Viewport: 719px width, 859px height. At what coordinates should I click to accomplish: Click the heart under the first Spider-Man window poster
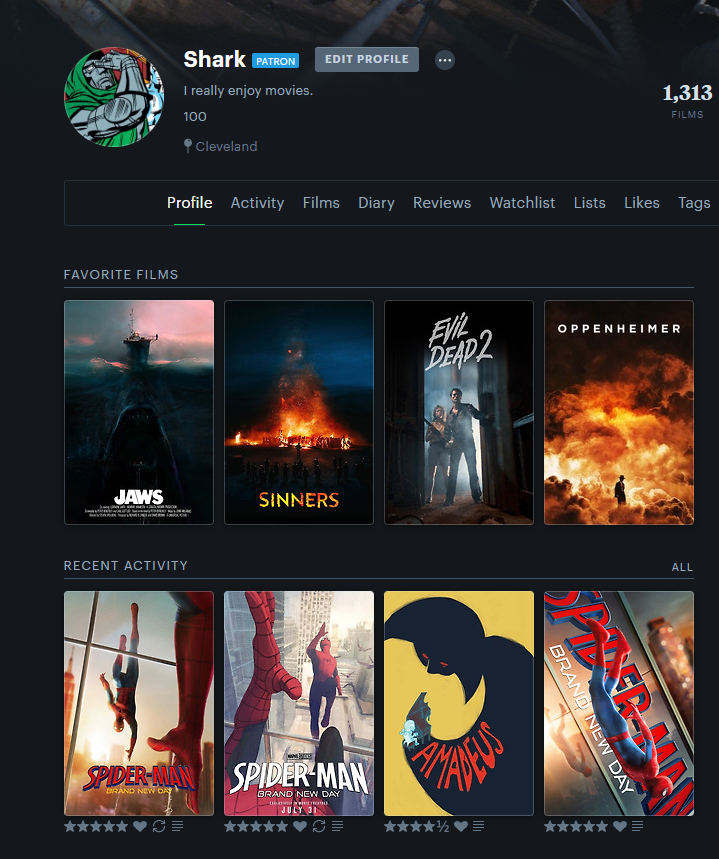point(140,826)
